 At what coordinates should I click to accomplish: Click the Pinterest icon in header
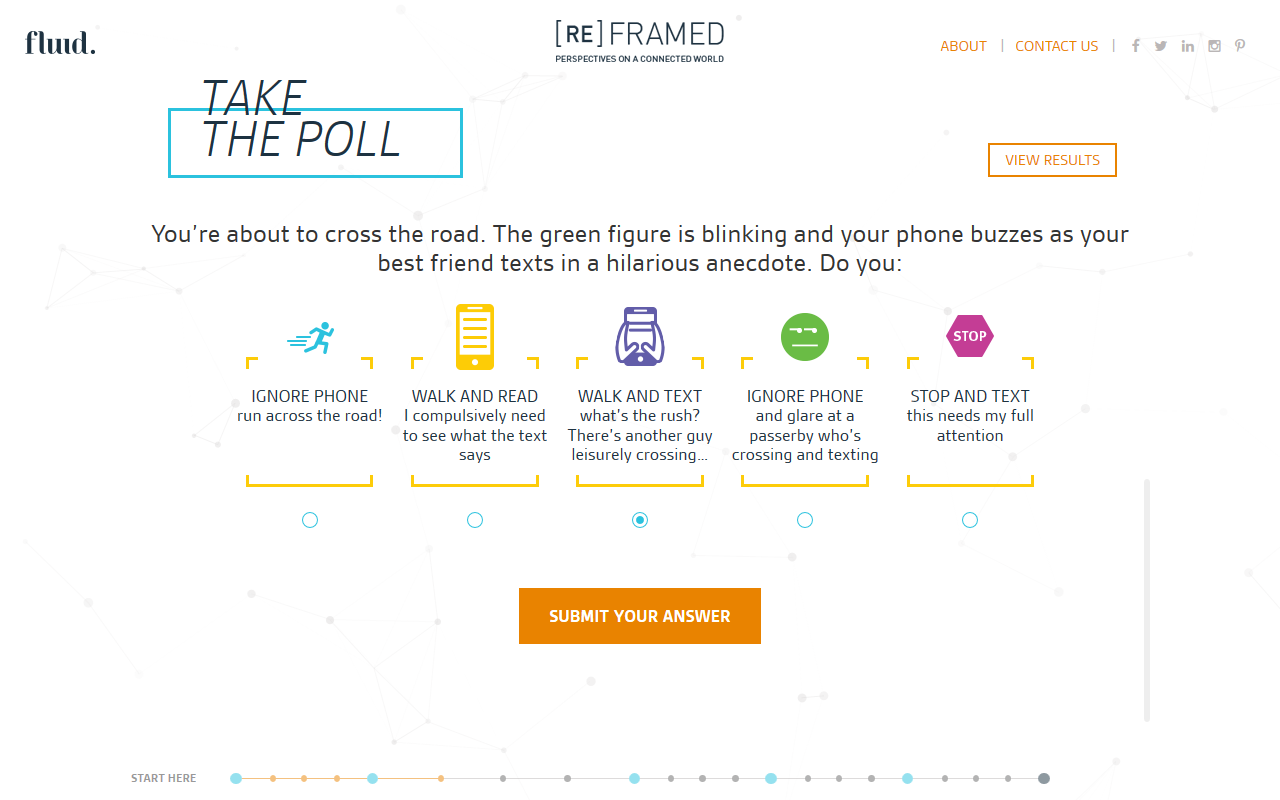(1240, 46)
